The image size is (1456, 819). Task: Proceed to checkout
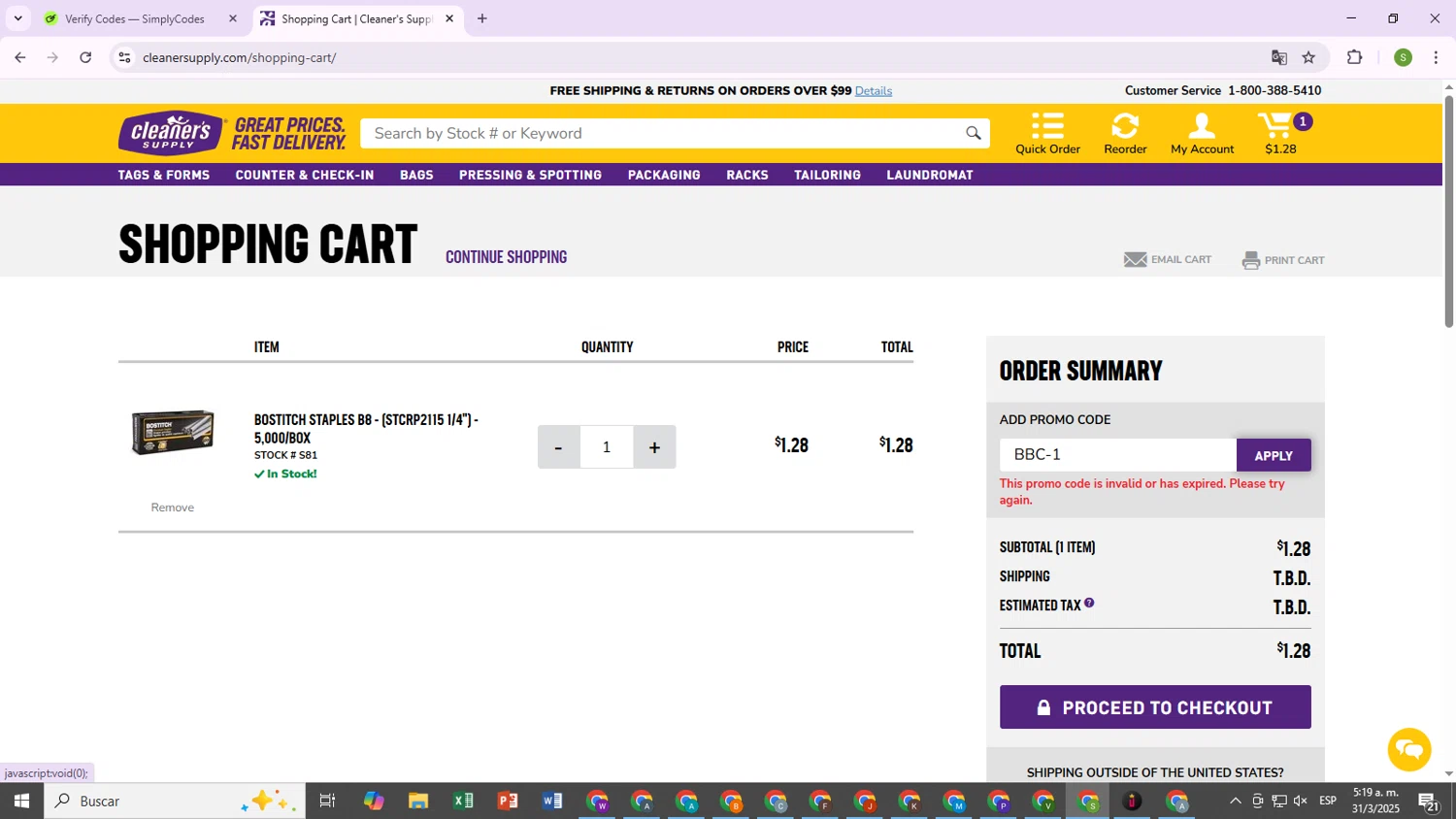tap(1155, 707)
